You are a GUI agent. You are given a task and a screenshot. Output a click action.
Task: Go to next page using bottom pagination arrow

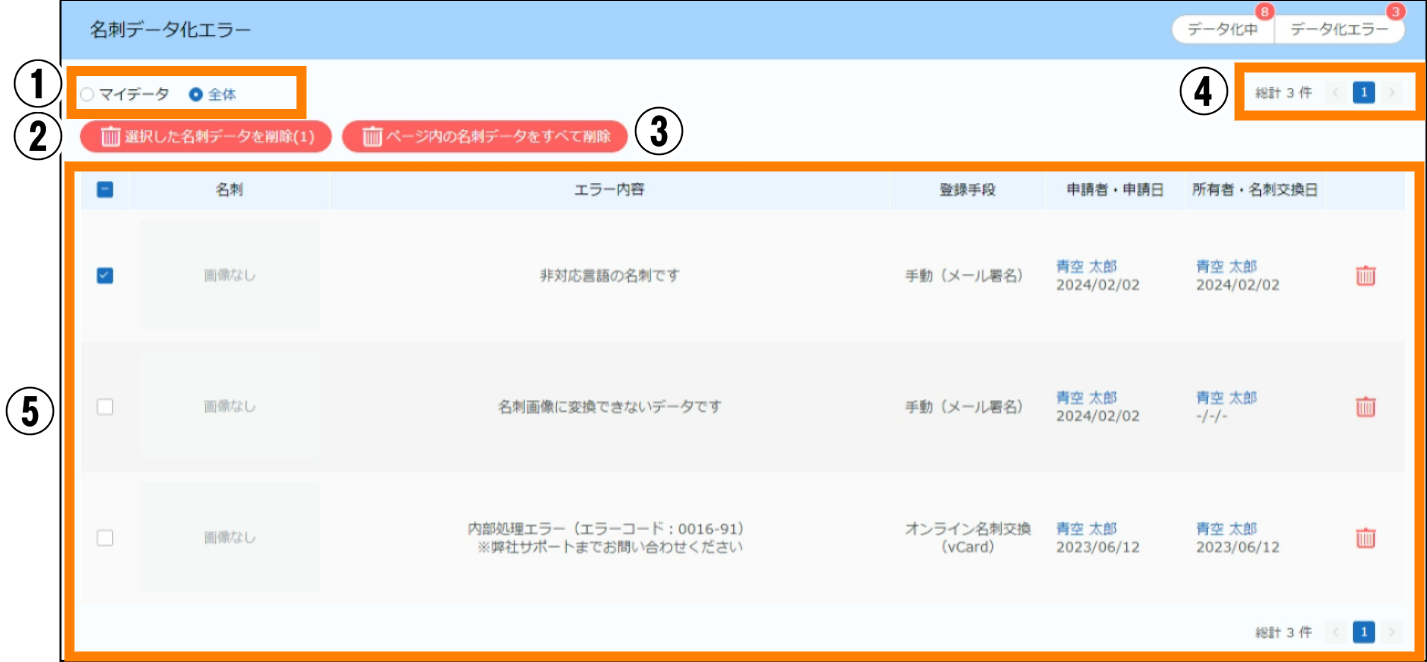1392,632
